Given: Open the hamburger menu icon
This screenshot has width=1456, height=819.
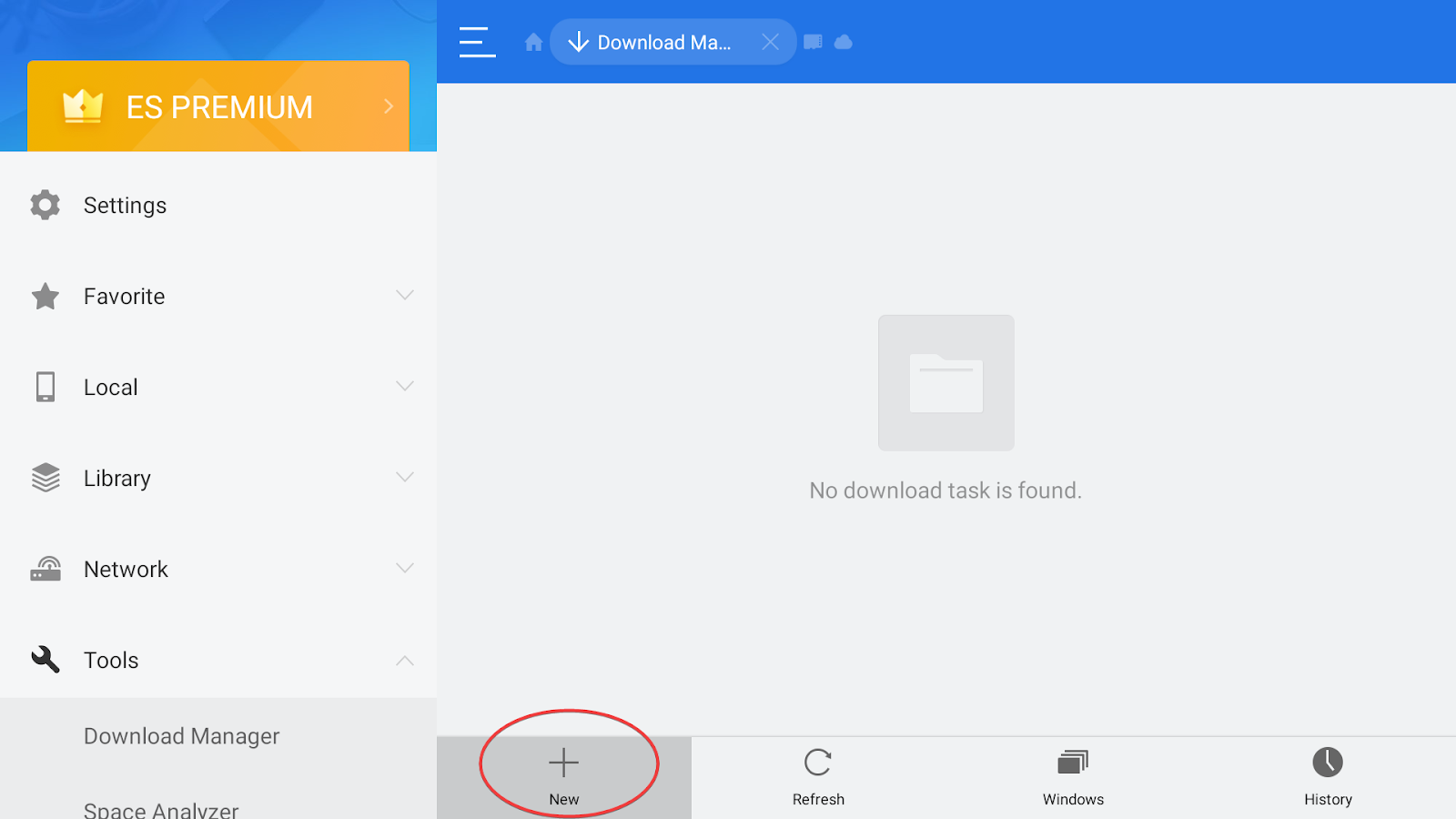Looking at the screenshot, I should (x=477, y=42).
